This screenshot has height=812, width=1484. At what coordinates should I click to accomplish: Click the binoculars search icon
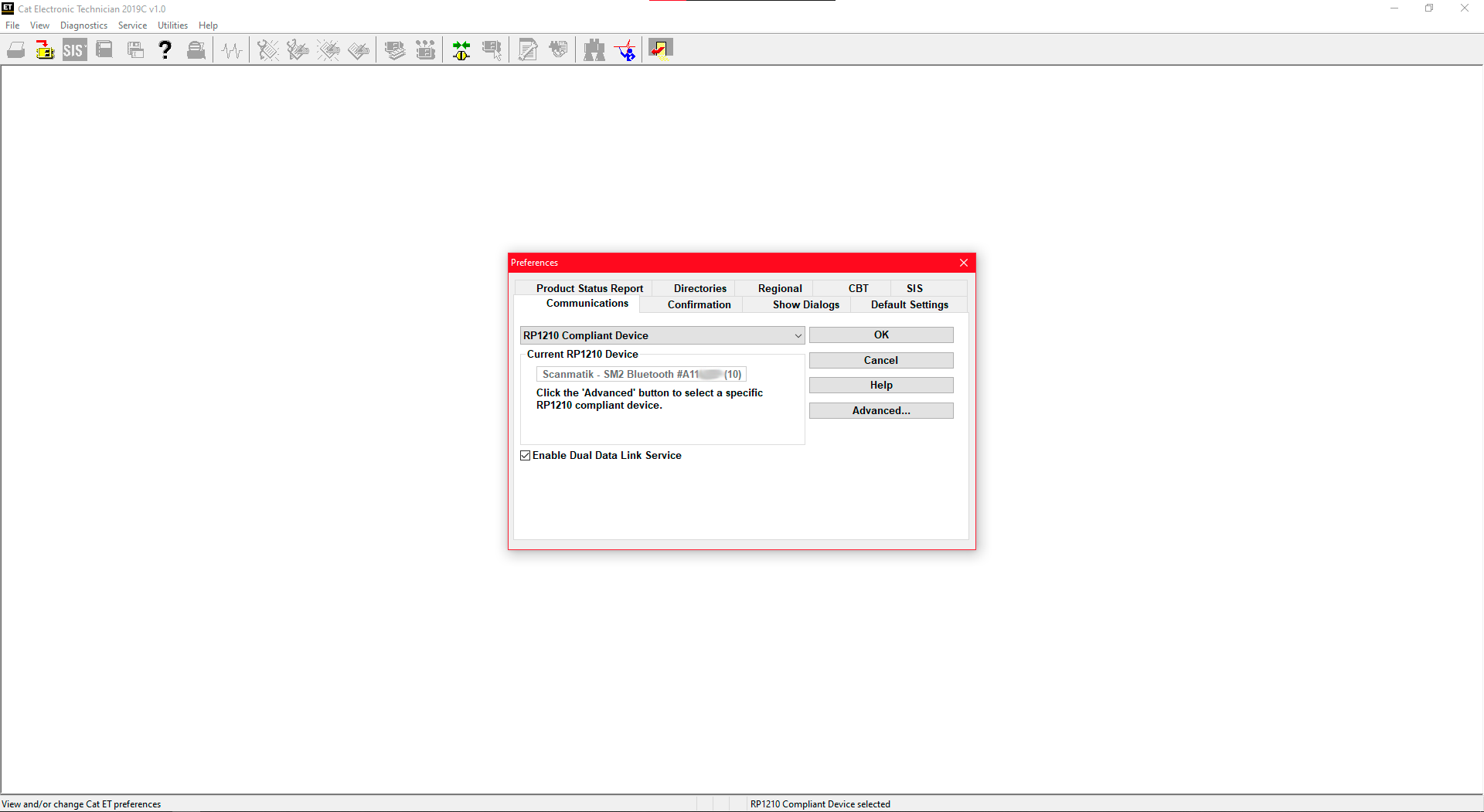(x=594, y=50)
